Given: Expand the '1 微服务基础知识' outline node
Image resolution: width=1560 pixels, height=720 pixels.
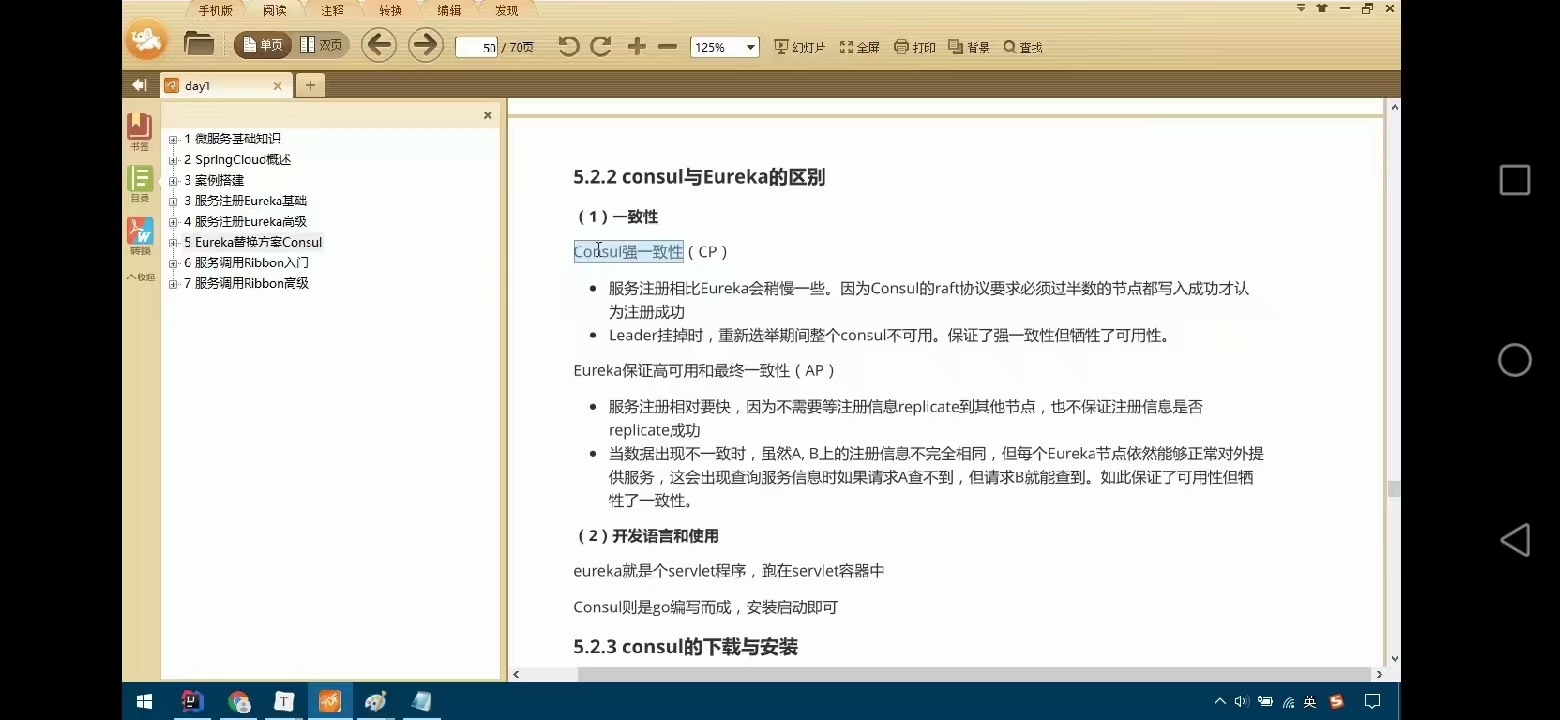Looking at the screenshot, I should point(173,140).
